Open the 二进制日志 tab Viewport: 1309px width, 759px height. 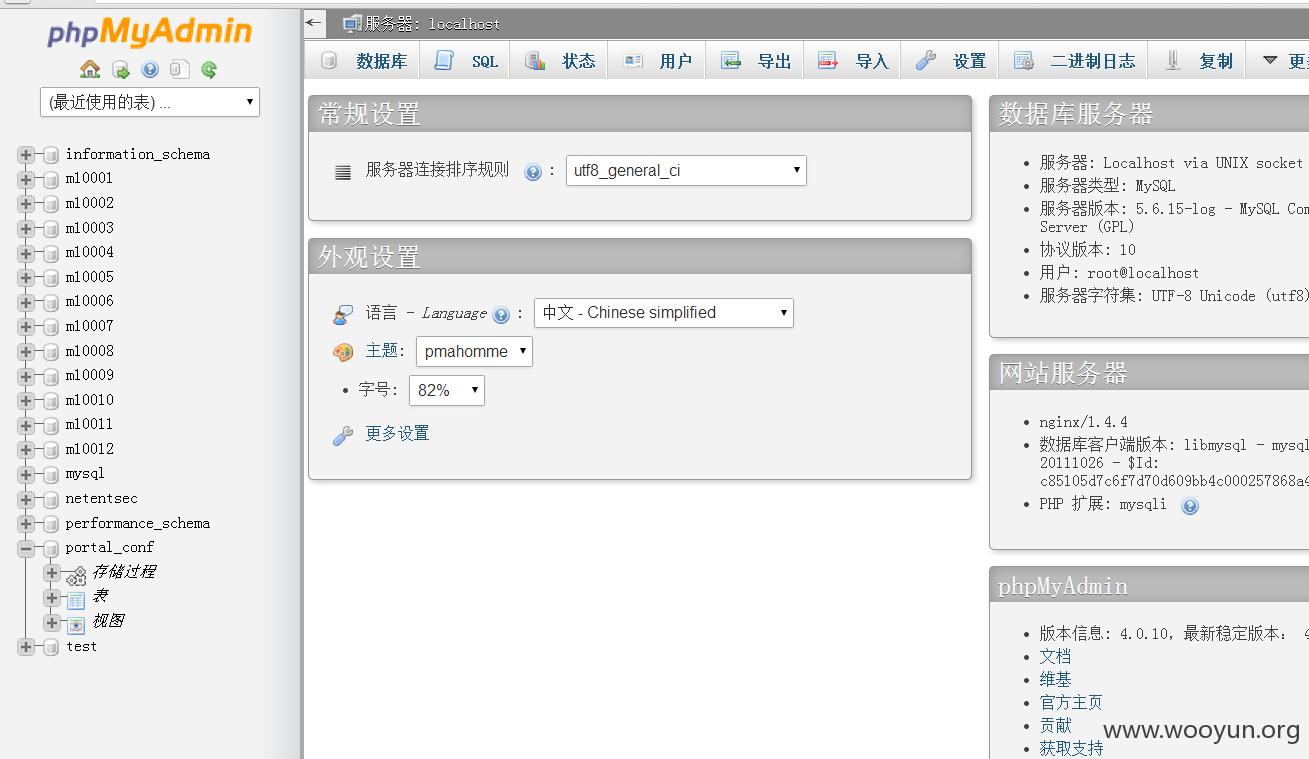1074,61
